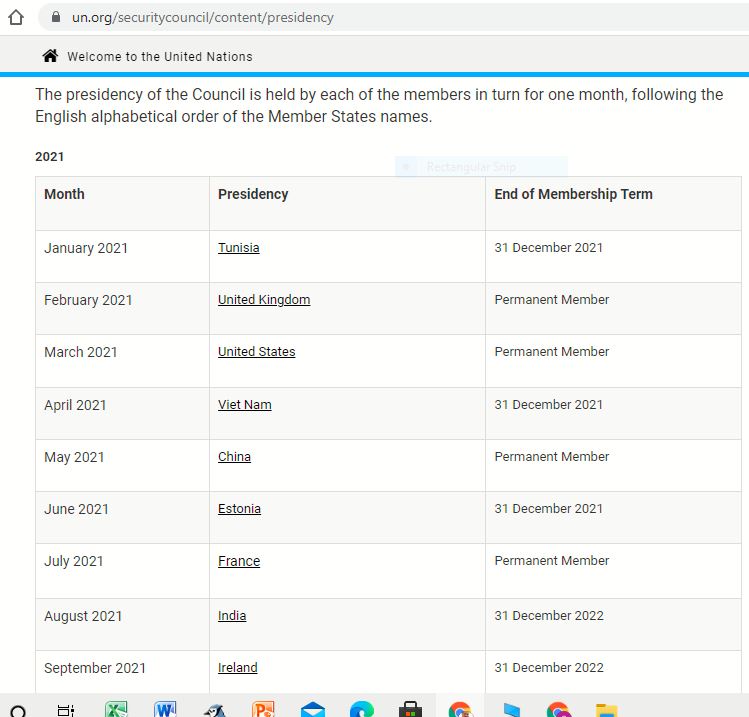Viewport: 749px width, 717px height.
Task: Open the Welcome to the United Nations link
Action: pyautogui.click(x=160, y=57)
